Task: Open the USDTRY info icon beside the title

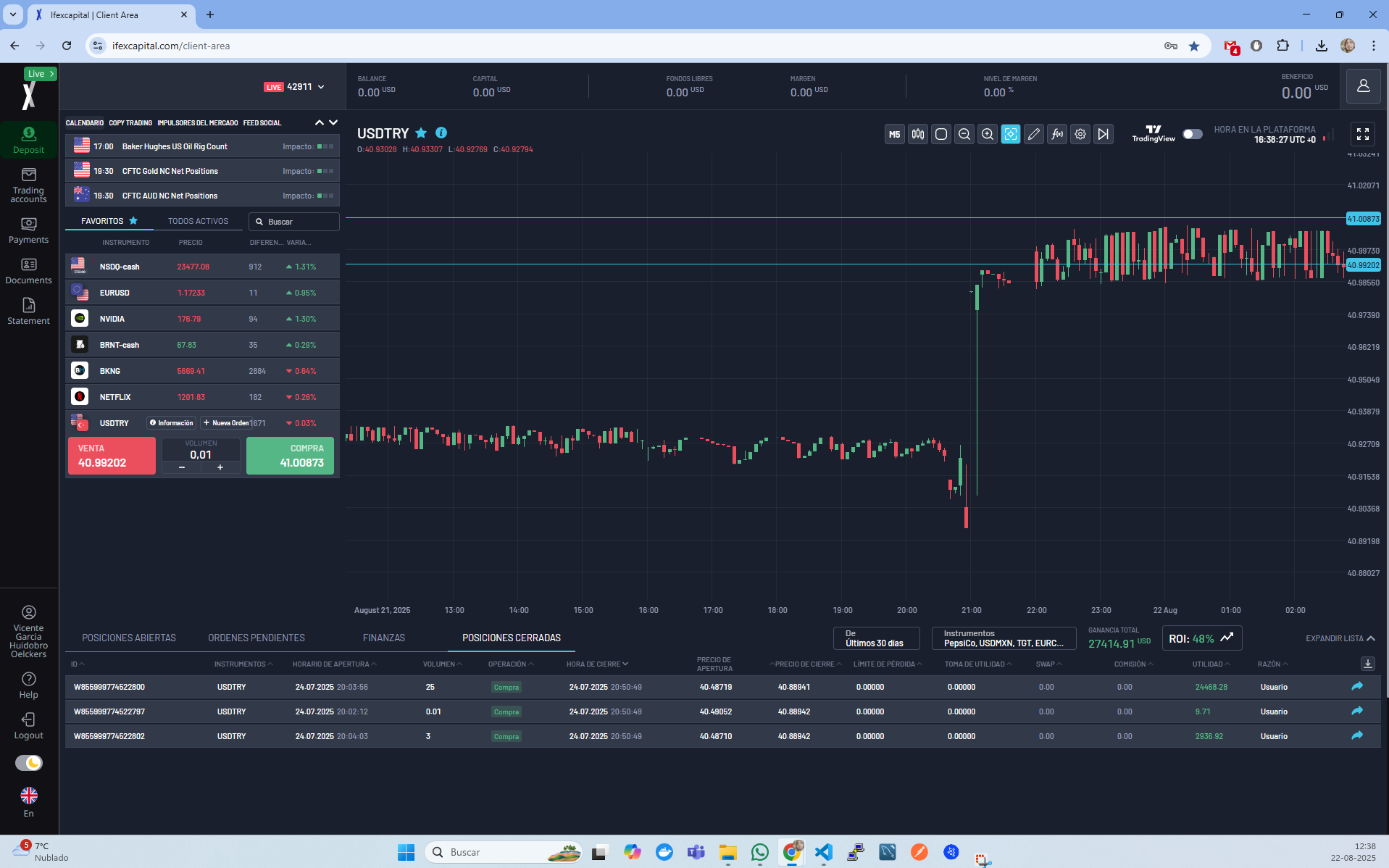Action: point(441,133)
